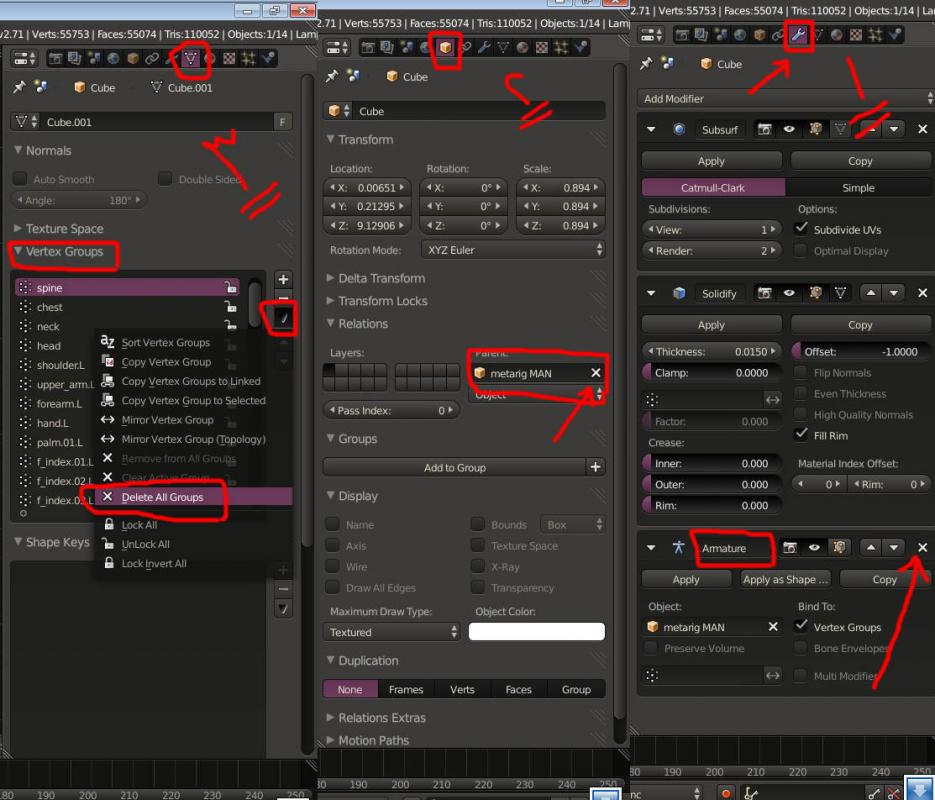Click Render camera tab in Cube.001 panel
Image resolution: width=935 pixels, height=800 pixels.
point(55,58)
